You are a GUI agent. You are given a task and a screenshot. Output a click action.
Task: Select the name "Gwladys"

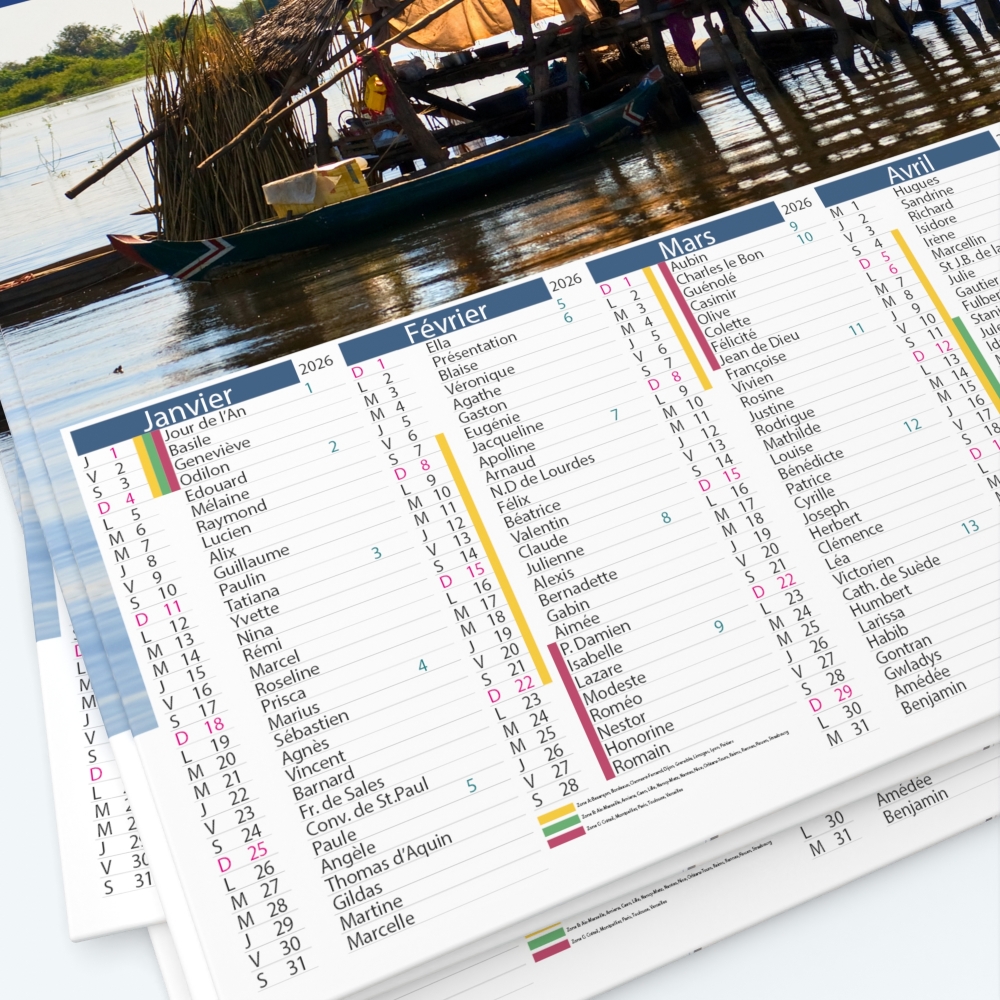click(x=912, y=665)
